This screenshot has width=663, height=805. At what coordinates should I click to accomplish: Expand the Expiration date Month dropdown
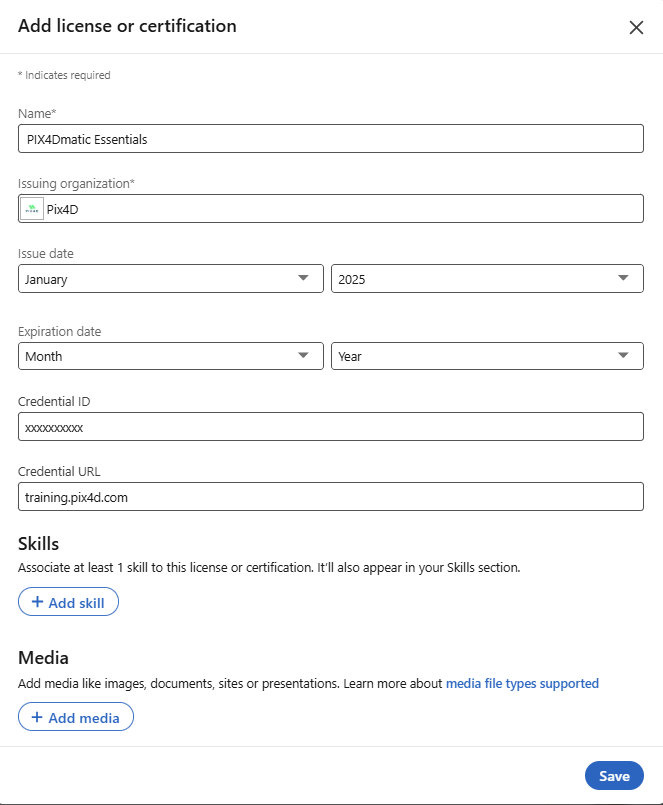[x=170, y=356]
